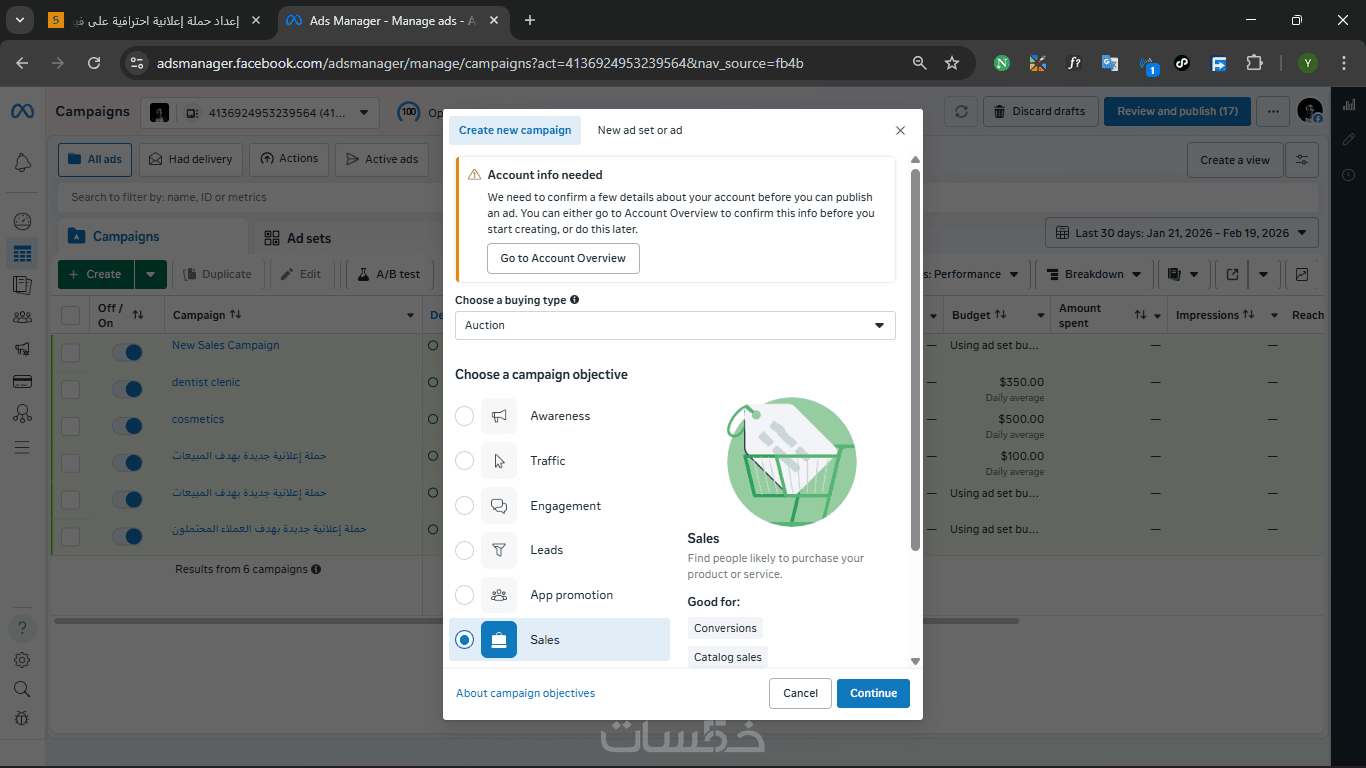This screenshot has width=1366, height=768.
Task: Open the Meta logo menu
Action: (22, 111)
